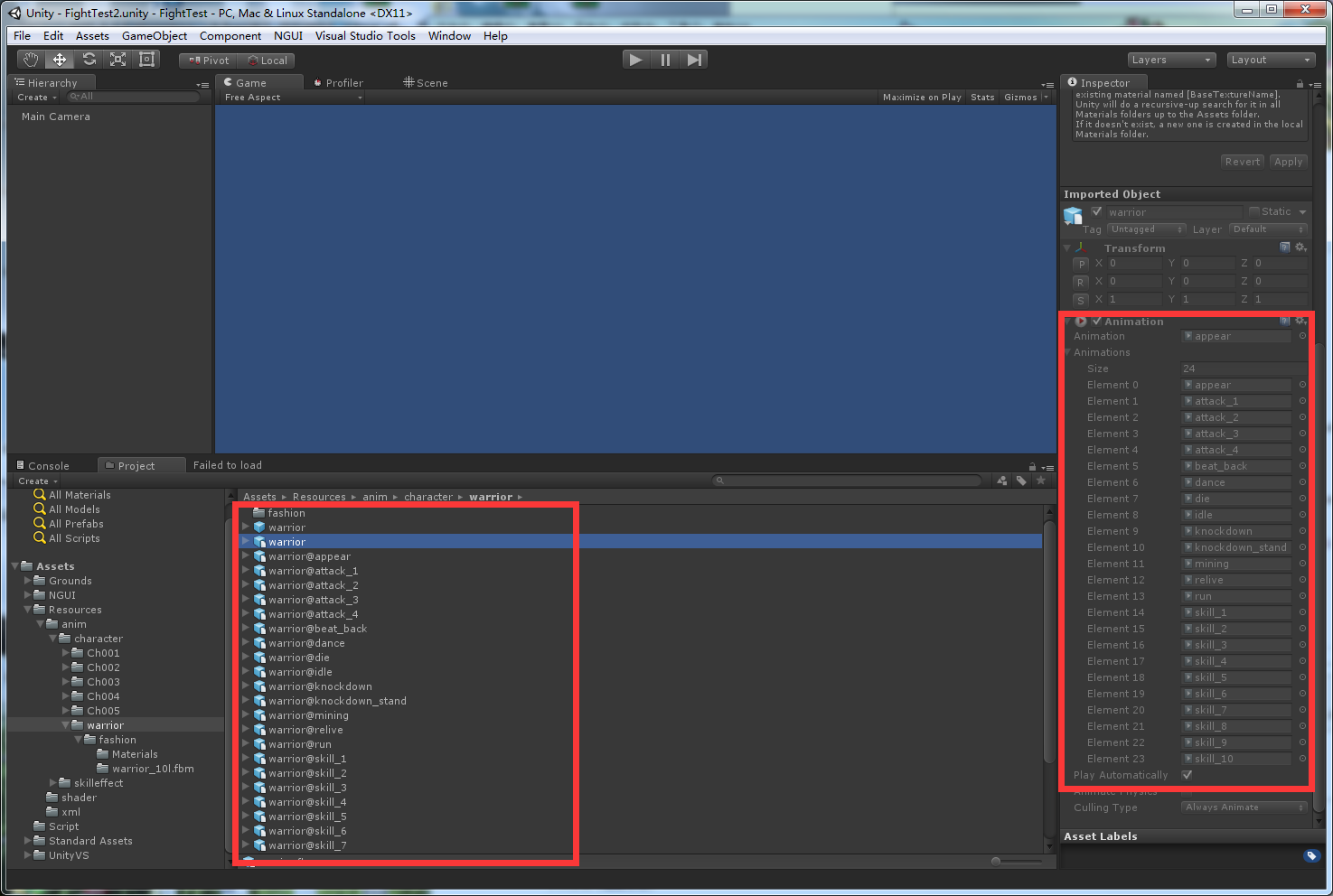Image resolution: width=1333 pixels, height=896 pixels.
Task: Select the Move tool
Action: pyautogui.click(x=59, y=59)
